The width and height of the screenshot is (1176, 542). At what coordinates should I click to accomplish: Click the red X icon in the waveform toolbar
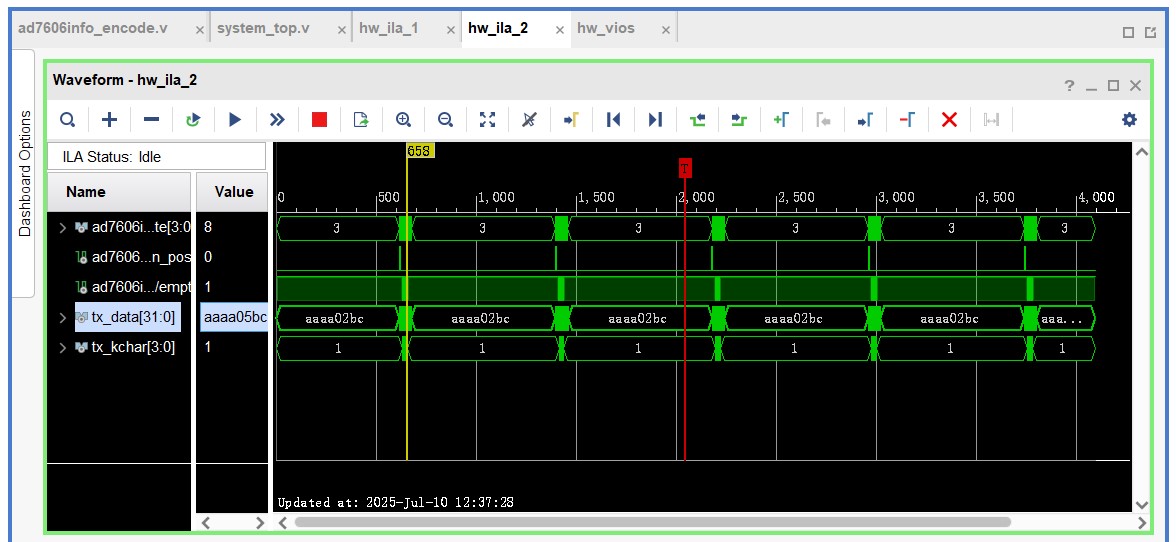950,119
